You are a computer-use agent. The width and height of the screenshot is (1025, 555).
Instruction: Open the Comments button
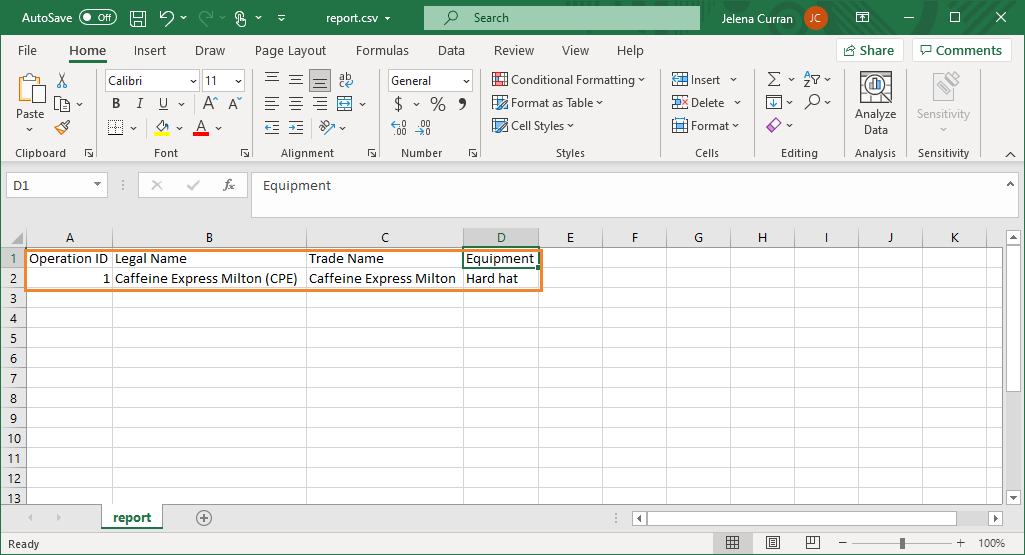[x=960, y=50]
